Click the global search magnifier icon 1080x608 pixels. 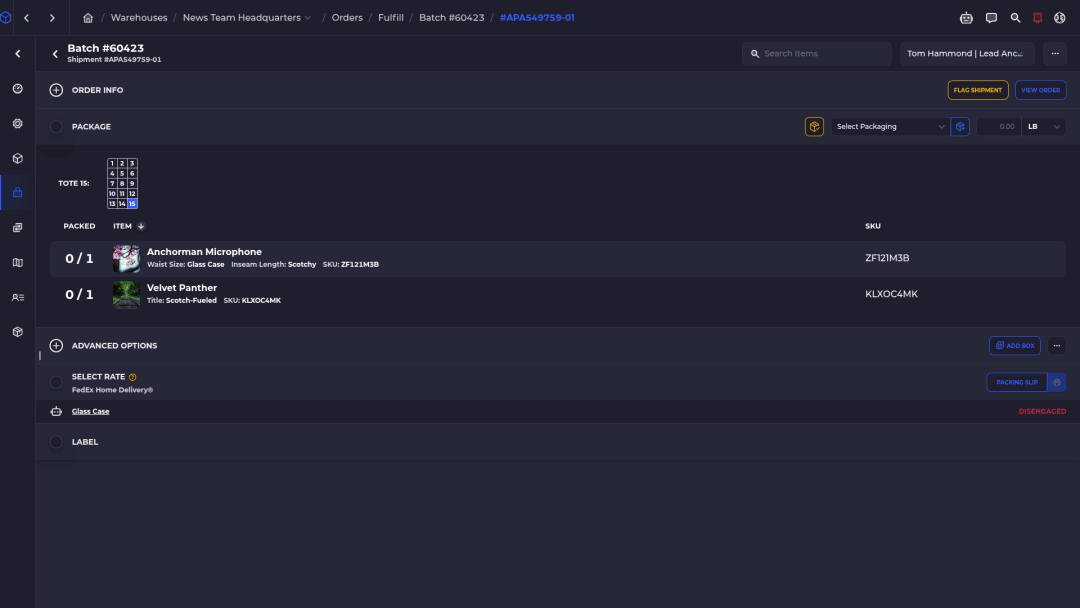coord(1015,18)
